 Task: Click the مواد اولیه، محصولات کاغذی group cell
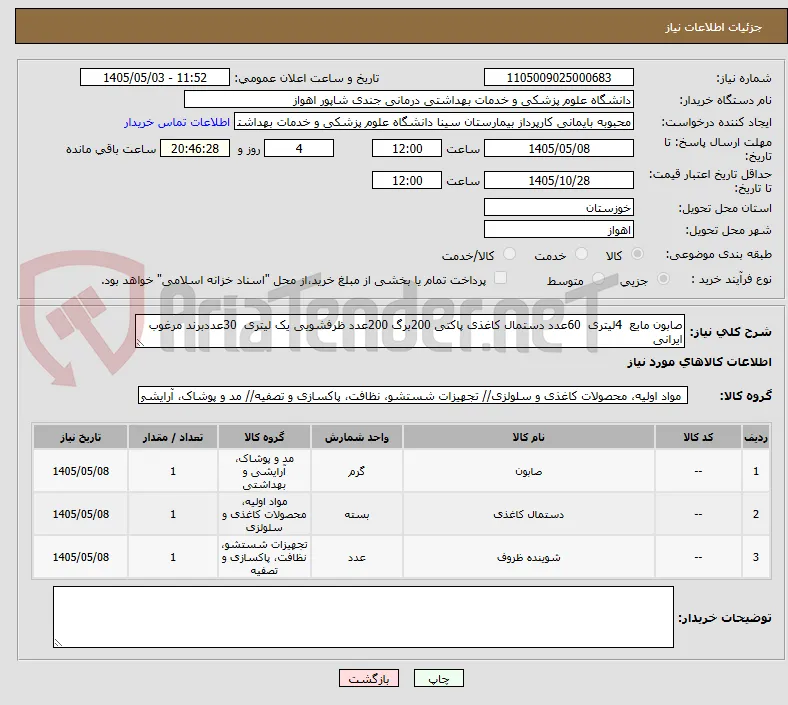coord(264,514)
